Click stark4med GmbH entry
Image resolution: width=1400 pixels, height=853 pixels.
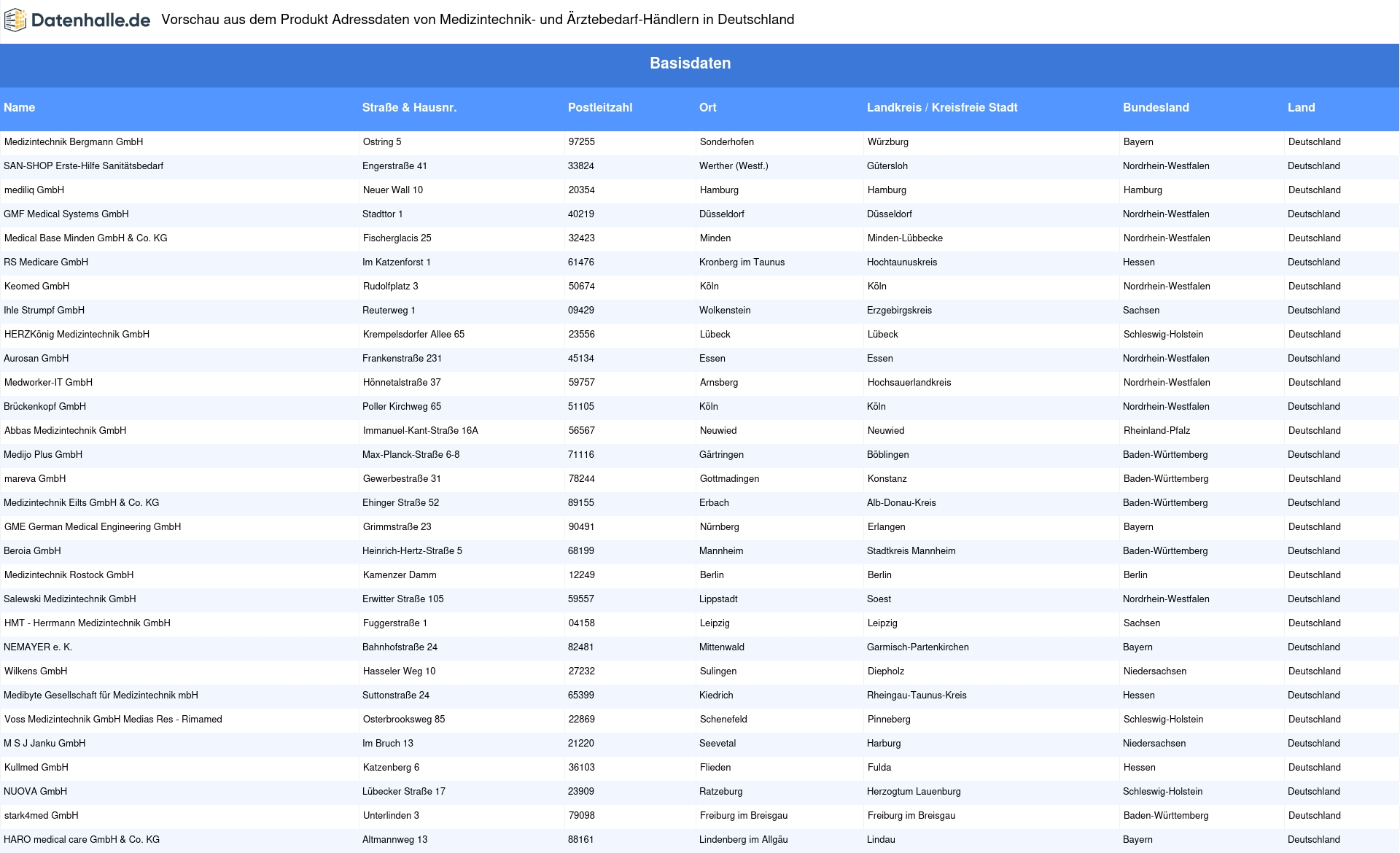[42, 816]
